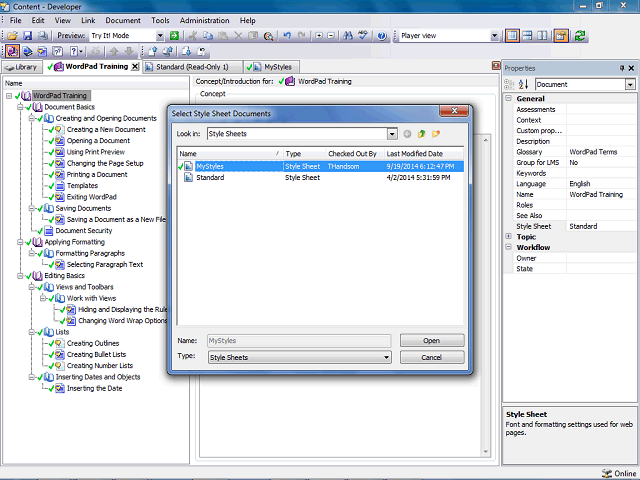This screenshot has height=480, width=640.
Task: Select the vertical split layout icon
Action: 542,36
